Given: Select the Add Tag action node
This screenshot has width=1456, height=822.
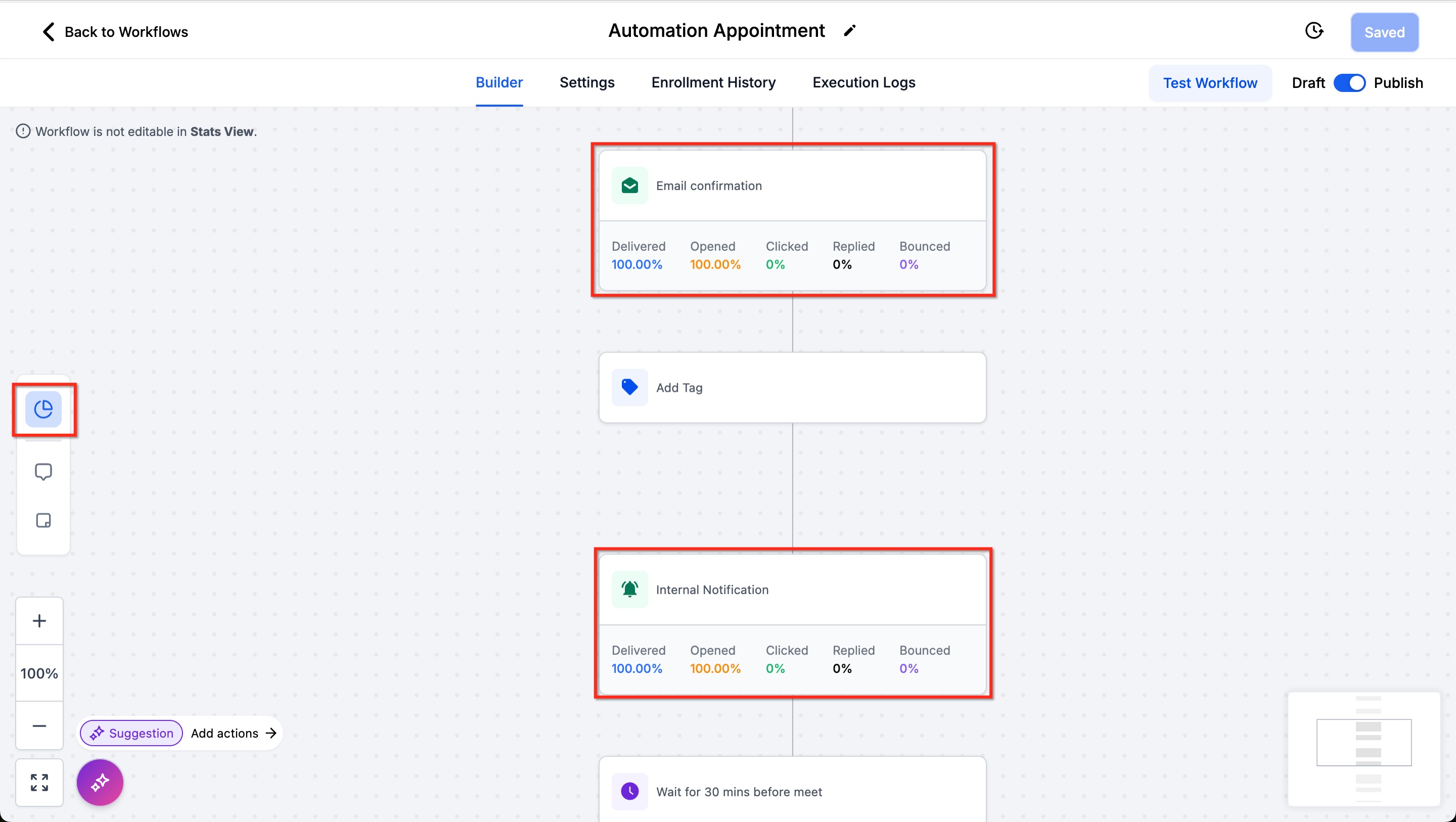Looking at the screenshot, I should click(792, 388).
